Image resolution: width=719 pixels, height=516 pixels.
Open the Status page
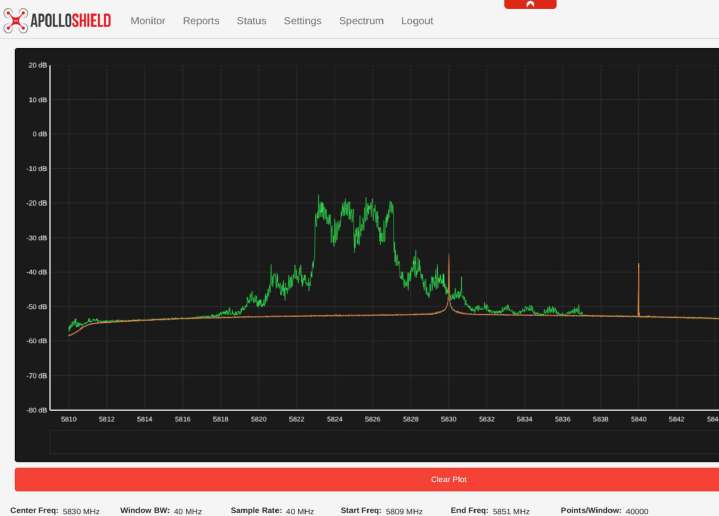251,21
